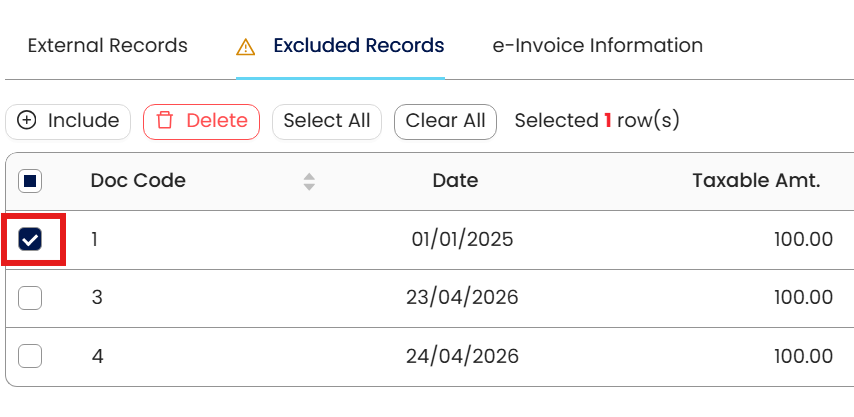This screenshot has height=417, width=854.
Task: Click the trash bin icon on Delete
Action: [x=165, y=121]
